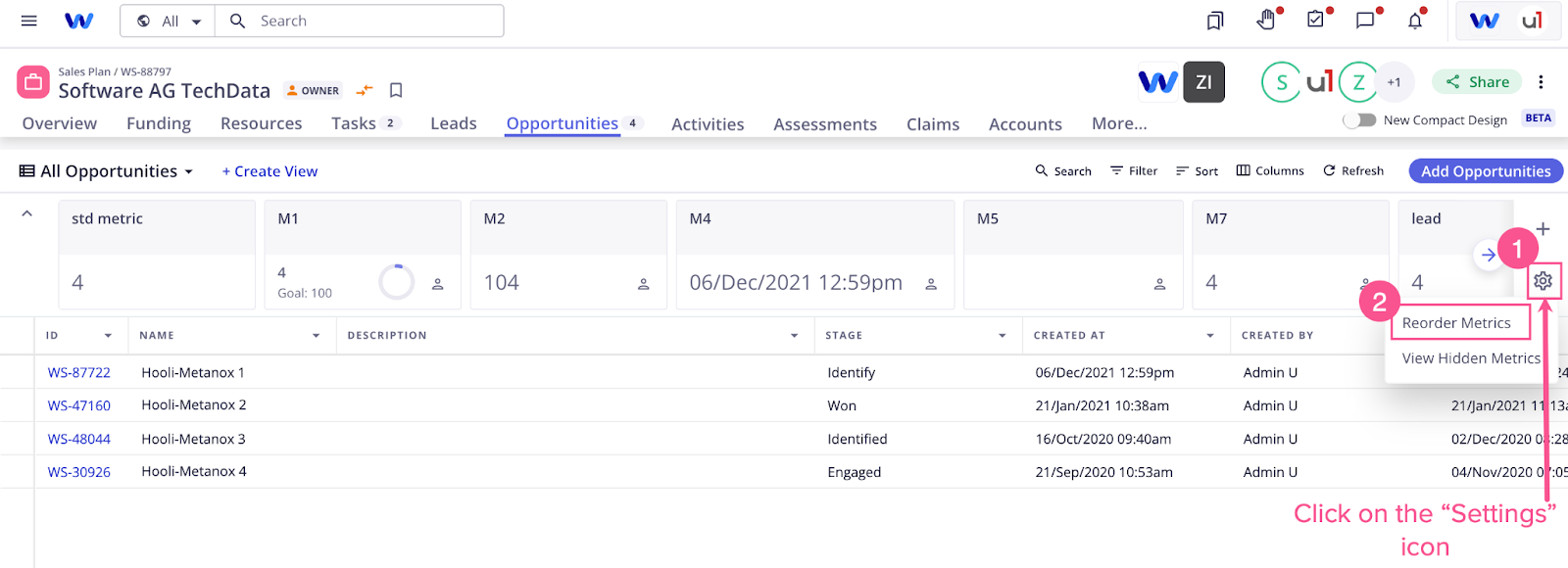Open opportunity WS-30926

tap(79, 472)
